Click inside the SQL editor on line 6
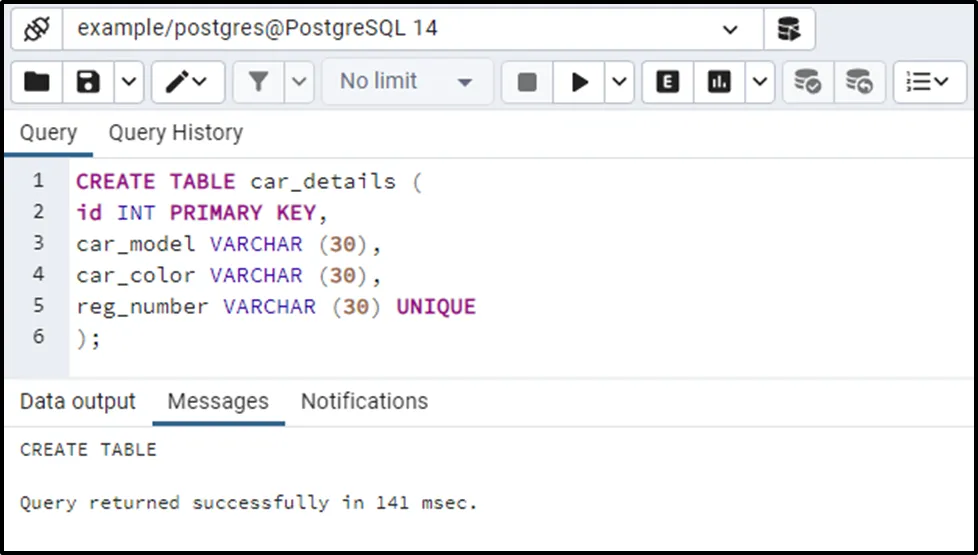This screenshot has height=555, width=978. pos(300,338)
